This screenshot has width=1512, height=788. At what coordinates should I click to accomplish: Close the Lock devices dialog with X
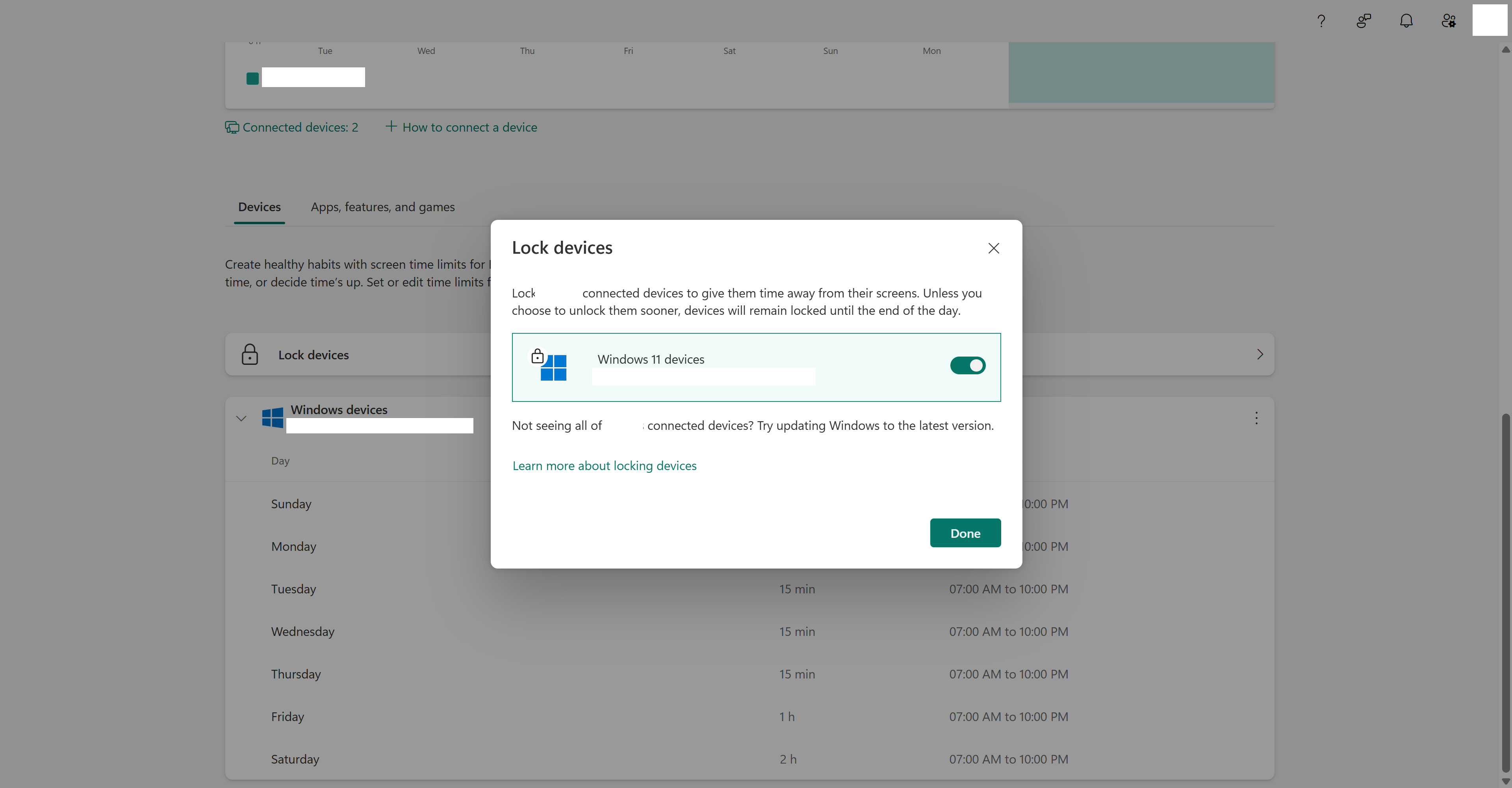pyautogui.click(x=993, y=248)
